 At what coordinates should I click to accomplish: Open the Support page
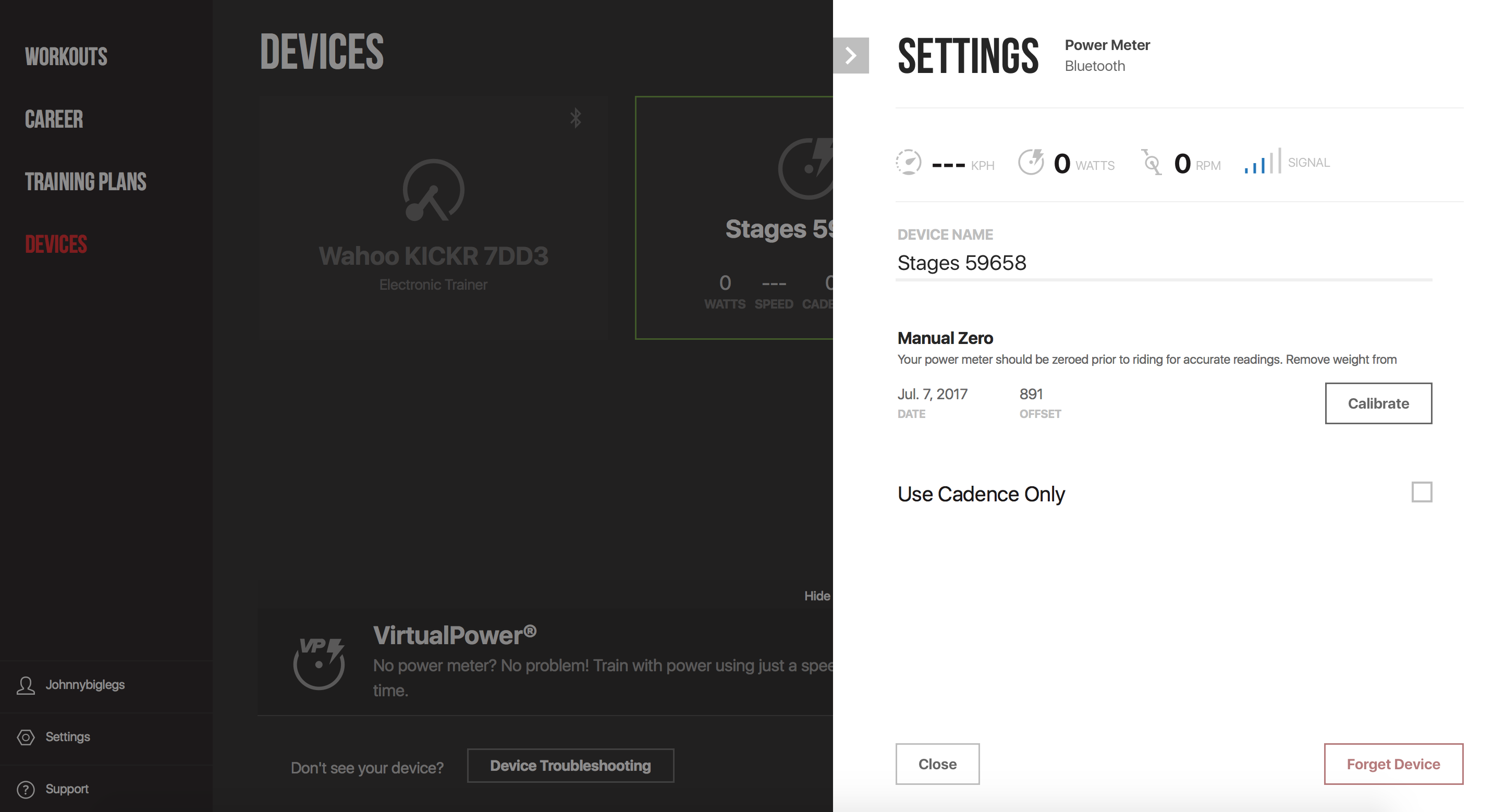[67, 790]
